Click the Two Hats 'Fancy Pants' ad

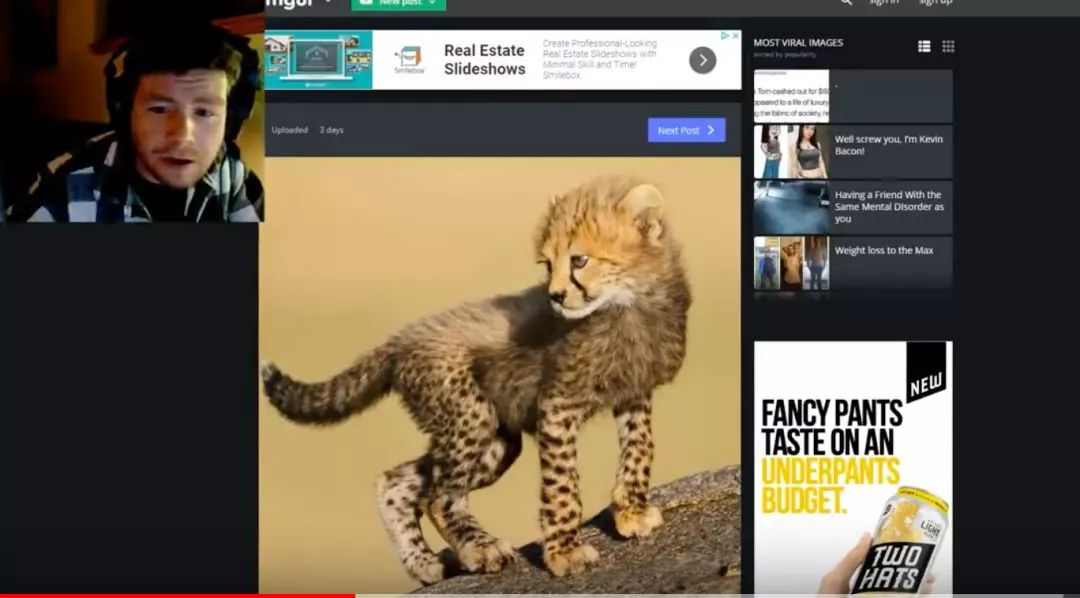tap(853, 467)
